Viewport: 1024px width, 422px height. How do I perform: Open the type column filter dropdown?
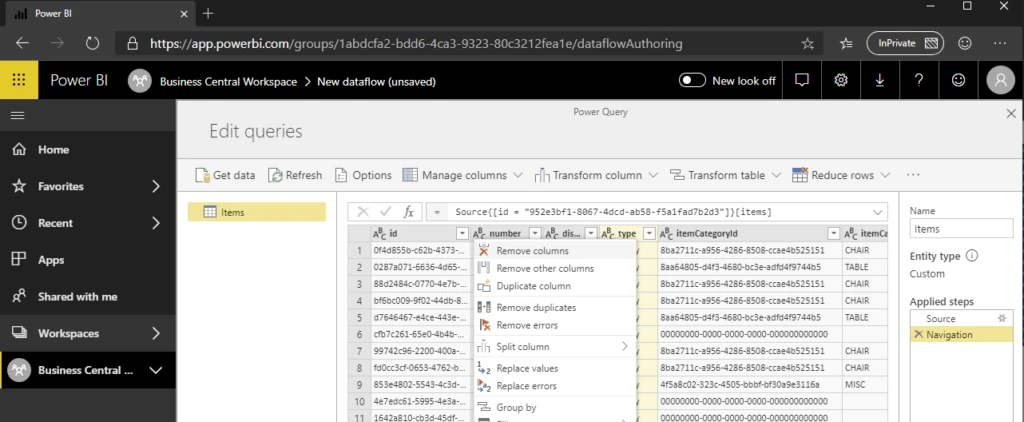coord(649,233)
